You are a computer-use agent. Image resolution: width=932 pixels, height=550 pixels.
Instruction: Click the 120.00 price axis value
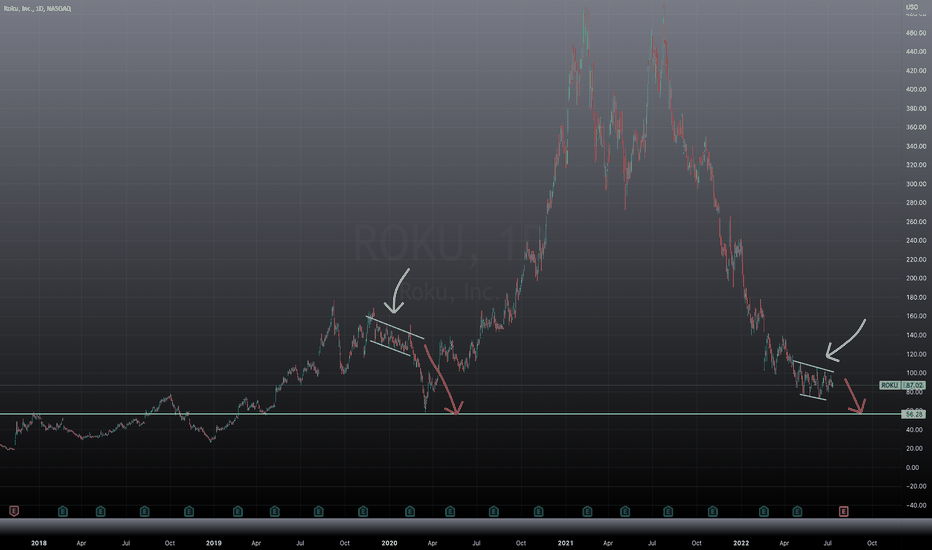(x=916, y=354)
